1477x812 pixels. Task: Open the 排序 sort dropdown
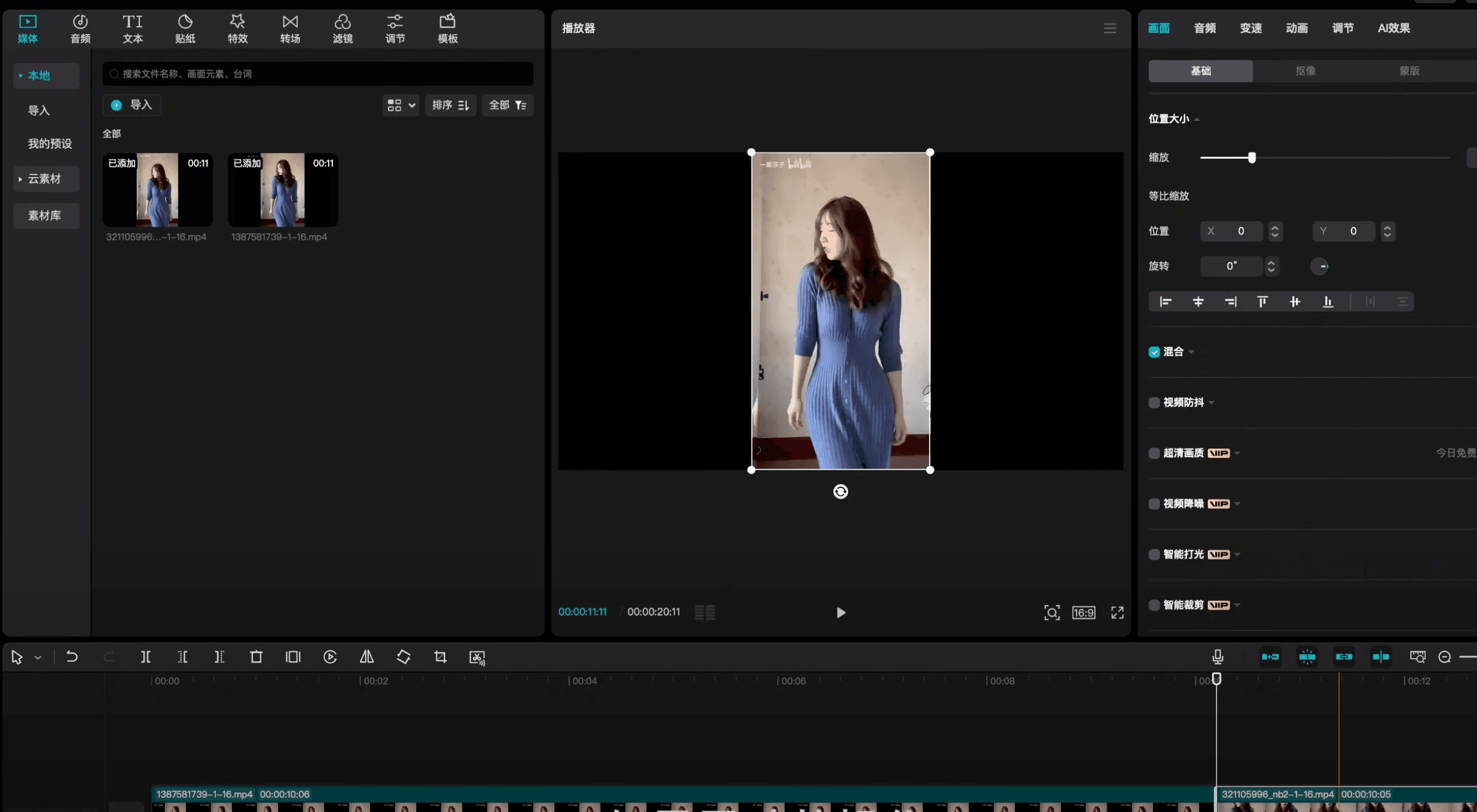(x=450, y=105)
